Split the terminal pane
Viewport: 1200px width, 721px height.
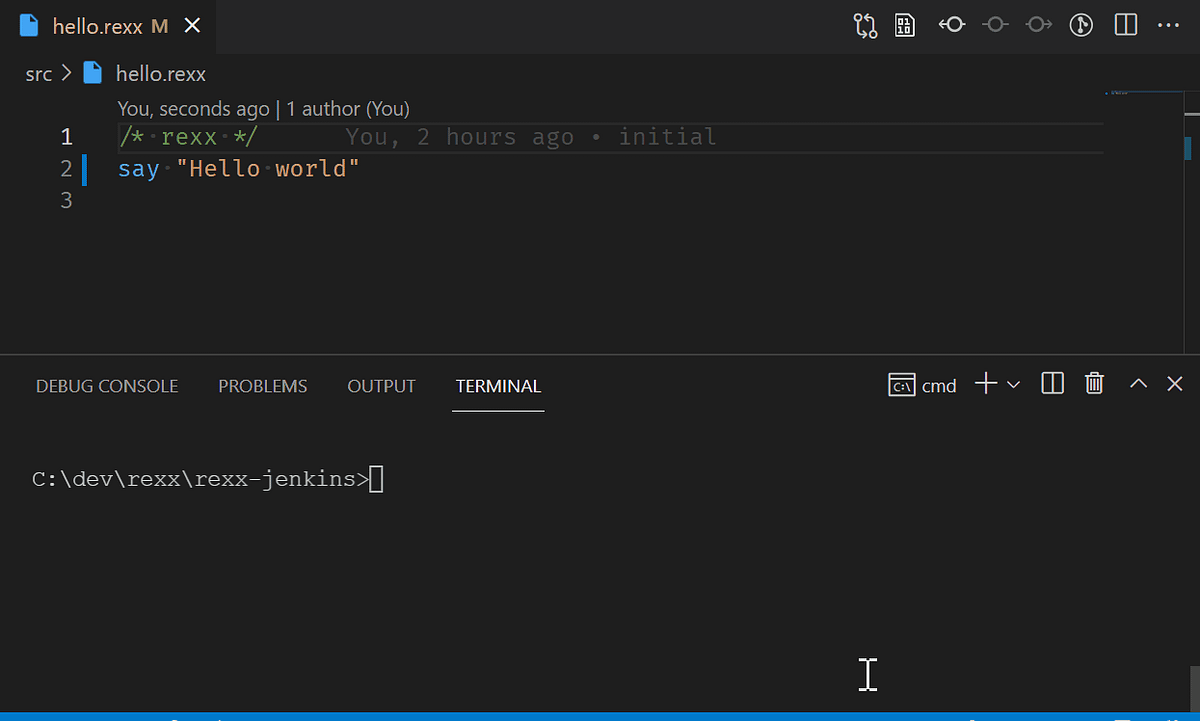pyautogui.click(x=1052, y=384)
